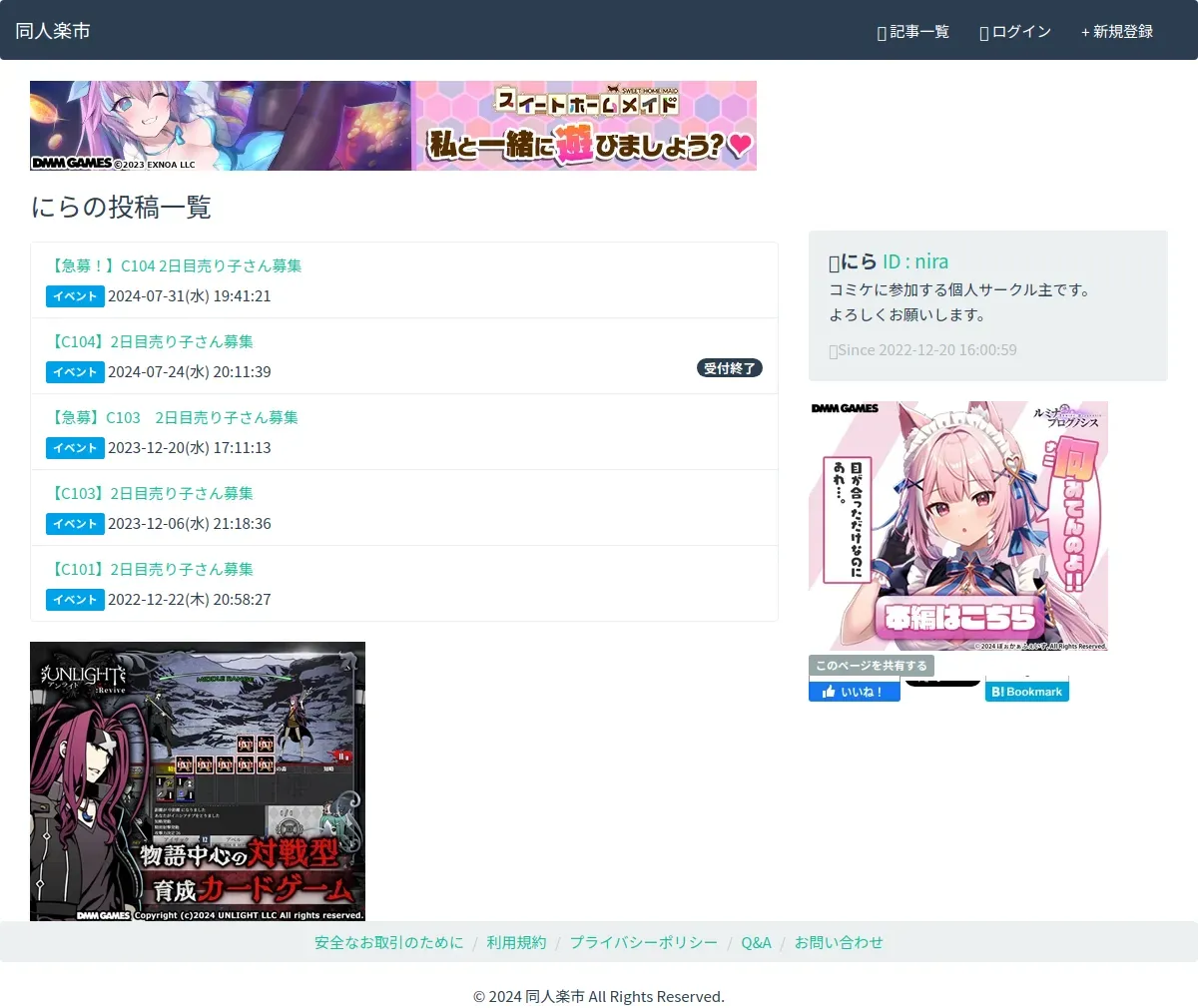This screenshot has height=1008, width=1198.
Task: Click the timestamp 2024-07-24(水) 20:11:39
Action: (x=190, y=372)
